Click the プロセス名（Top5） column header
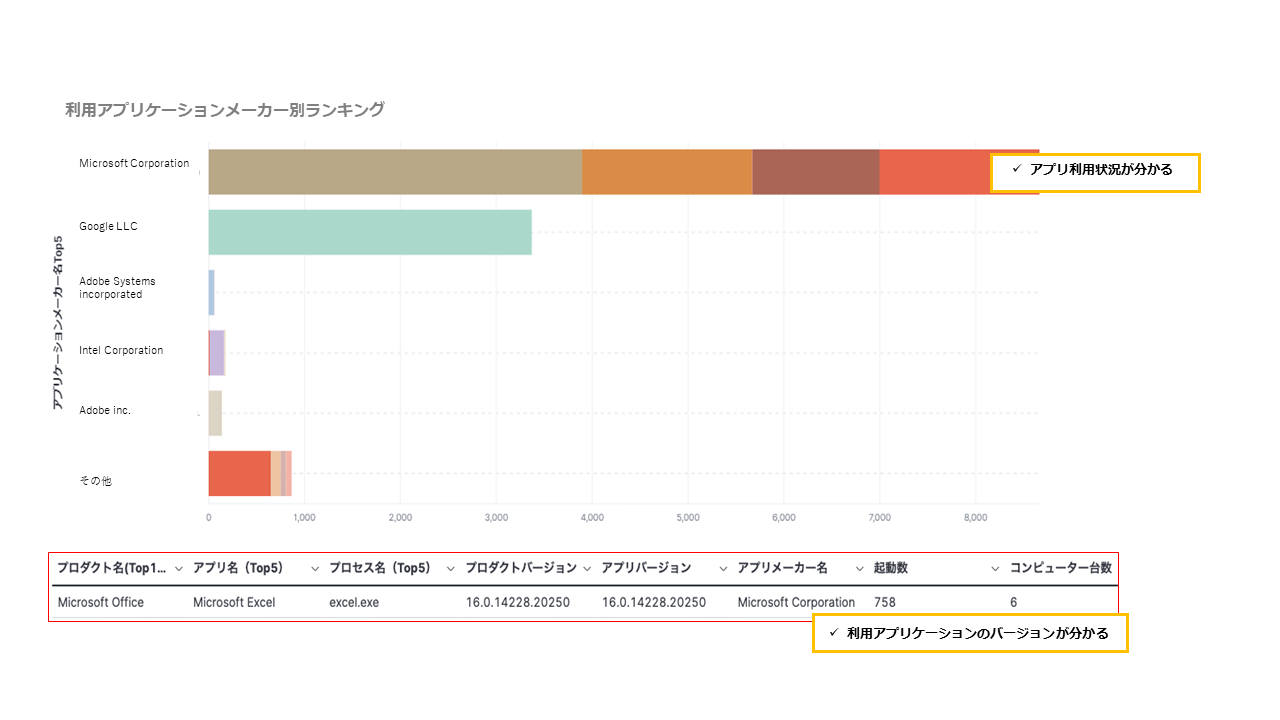 tap(380, 568)
